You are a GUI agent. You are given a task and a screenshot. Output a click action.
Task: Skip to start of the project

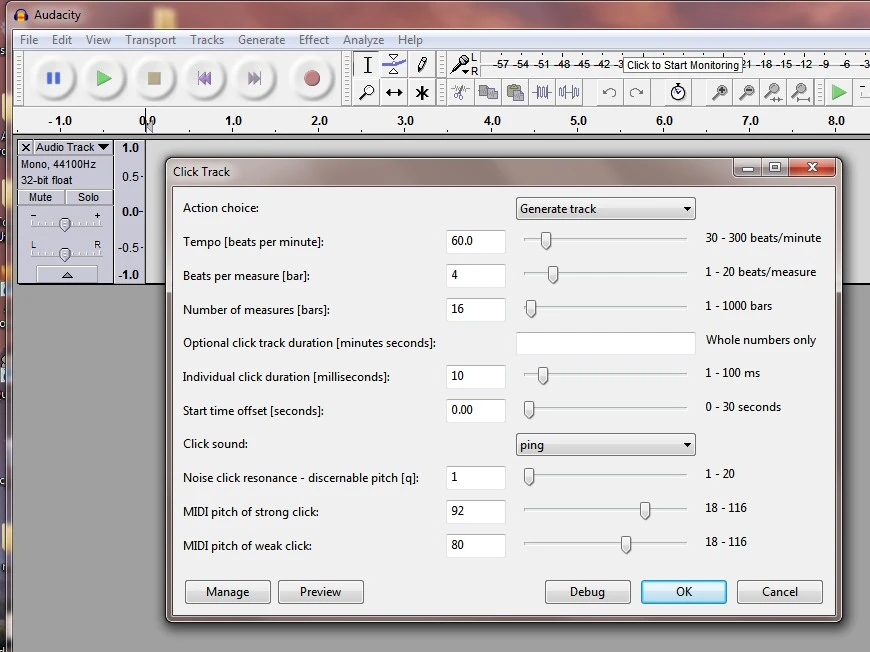click(x=204, y=78)
